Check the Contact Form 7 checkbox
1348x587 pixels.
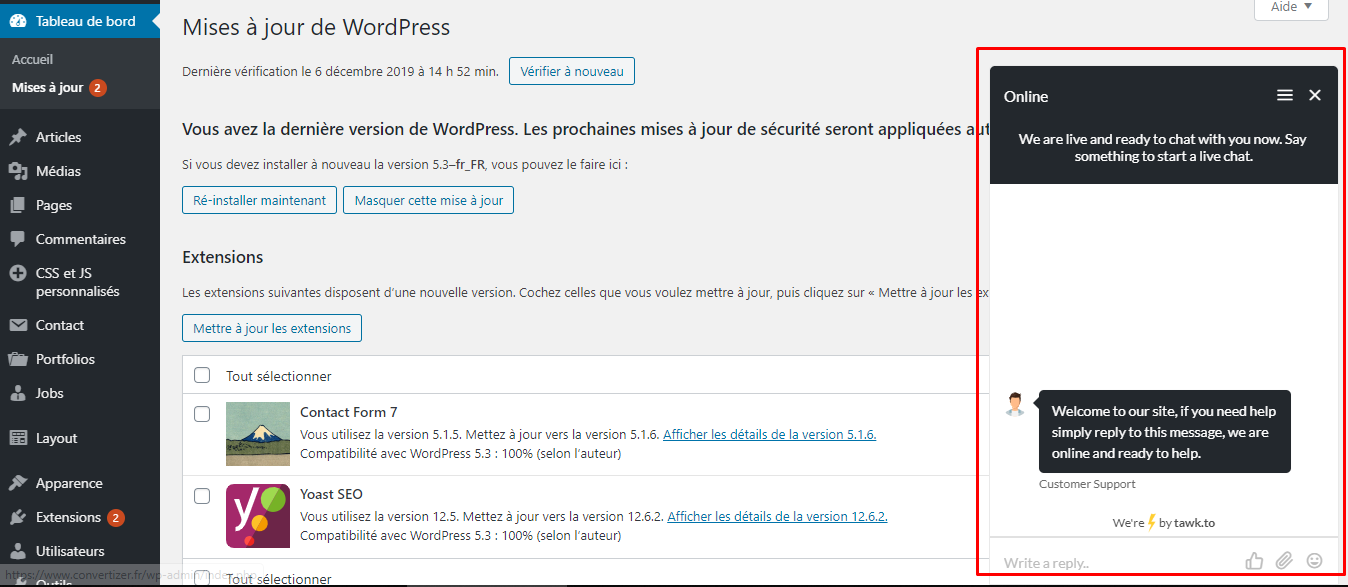(x=202, y=413)
